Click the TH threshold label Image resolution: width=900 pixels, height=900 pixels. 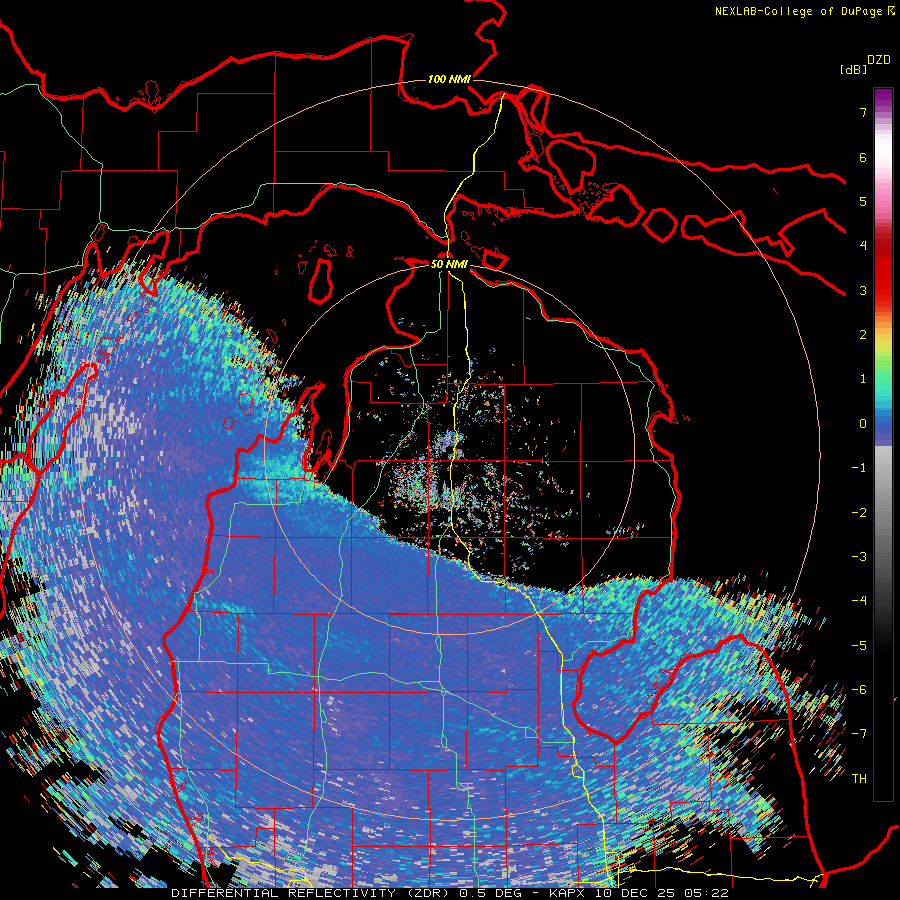[x=859, y=779]
